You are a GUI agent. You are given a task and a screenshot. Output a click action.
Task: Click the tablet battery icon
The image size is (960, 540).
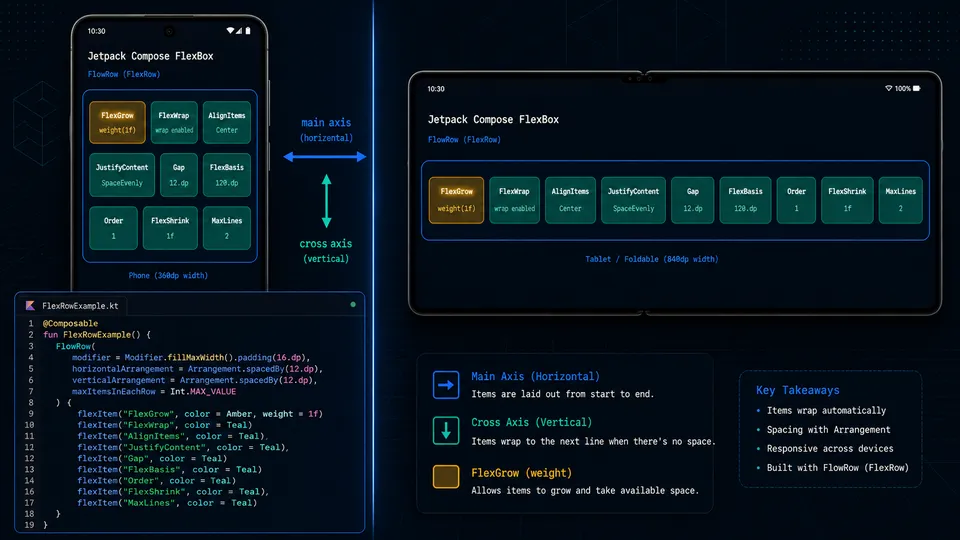click(917, 88)
